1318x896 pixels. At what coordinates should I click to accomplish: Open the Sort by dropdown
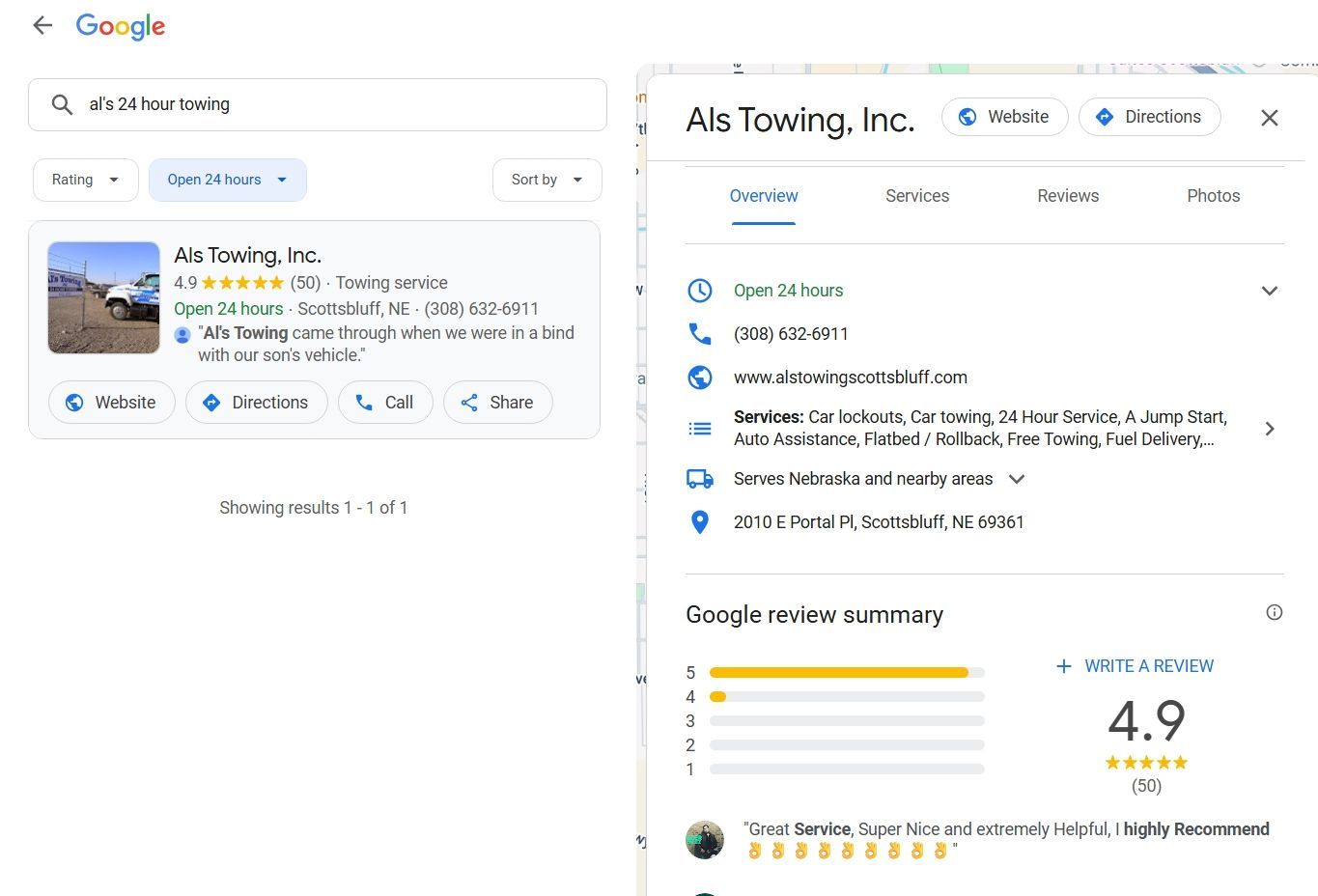coord(547,180)
